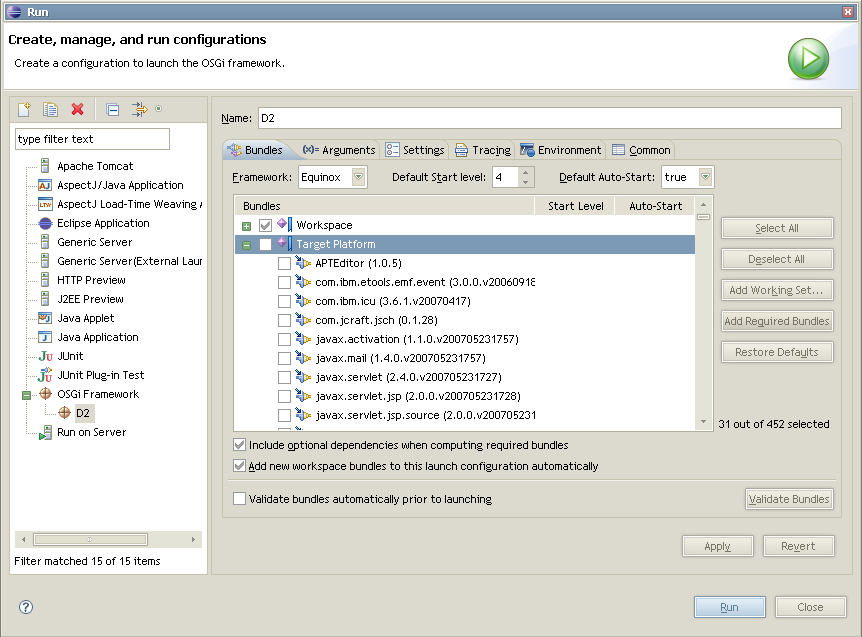The height and width of the screenshot is (637, 862).
Task: Open the Tracing tab
Action: click(483, 149)
